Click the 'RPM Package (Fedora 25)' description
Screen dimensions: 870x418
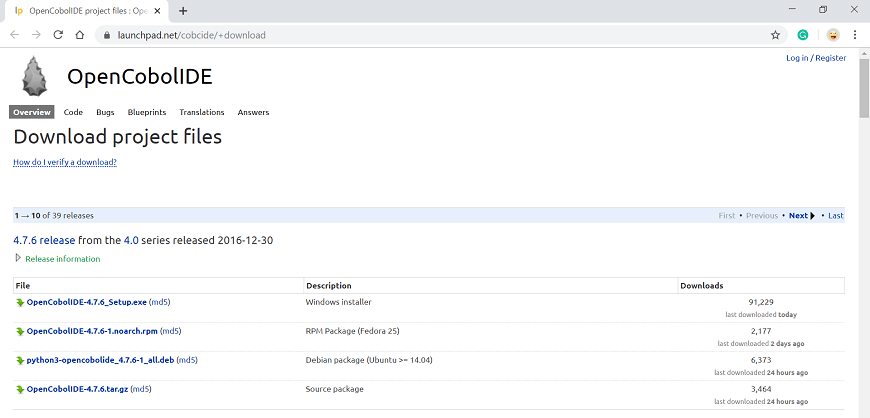(x=352, y=331)
